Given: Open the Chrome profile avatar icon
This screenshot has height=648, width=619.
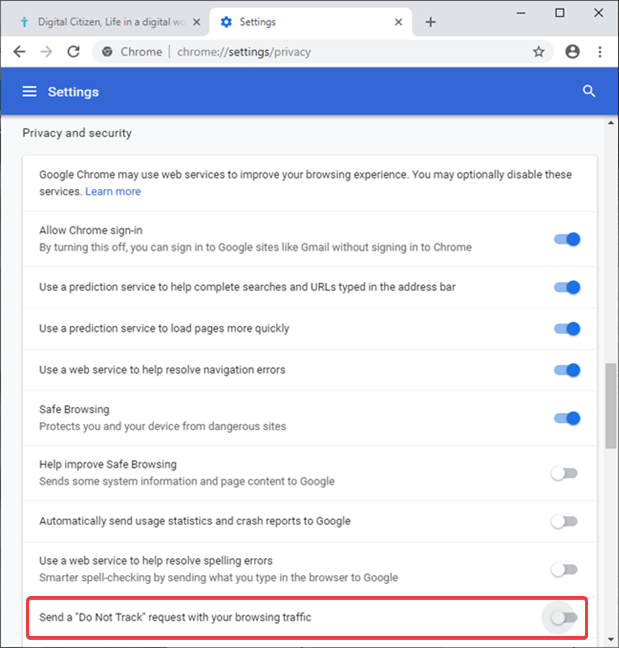Looking at the screenshot, I should pyautogui.click(x=572, y=52).
